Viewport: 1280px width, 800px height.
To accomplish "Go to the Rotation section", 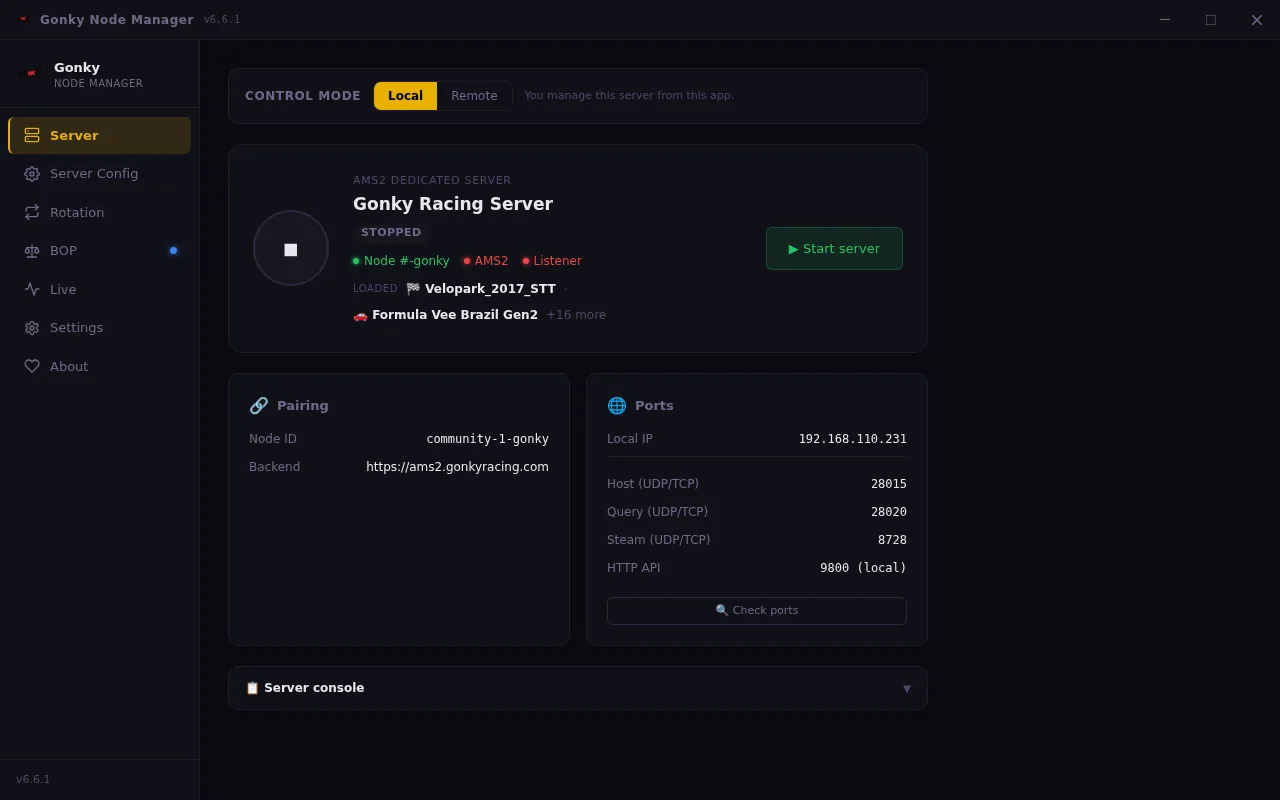I will pos(99,212).
